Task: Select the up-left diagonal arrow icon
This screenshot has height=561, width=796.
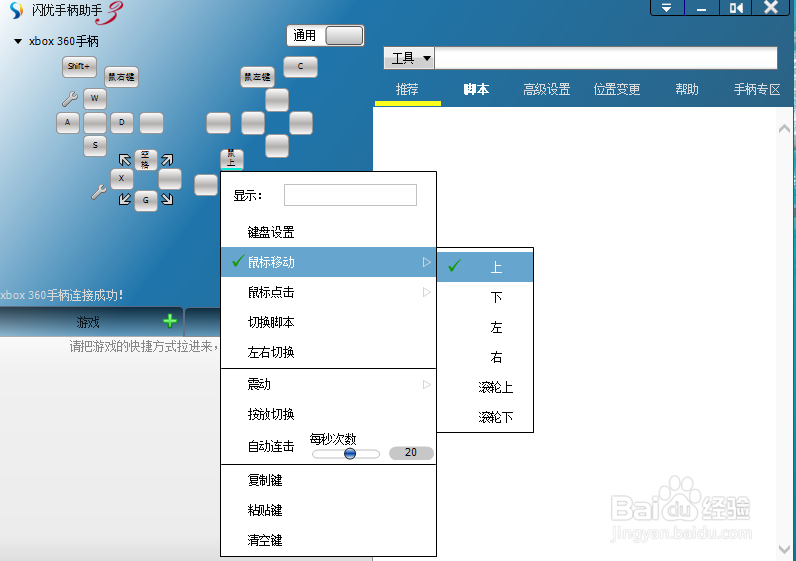Action: [125, 160]
